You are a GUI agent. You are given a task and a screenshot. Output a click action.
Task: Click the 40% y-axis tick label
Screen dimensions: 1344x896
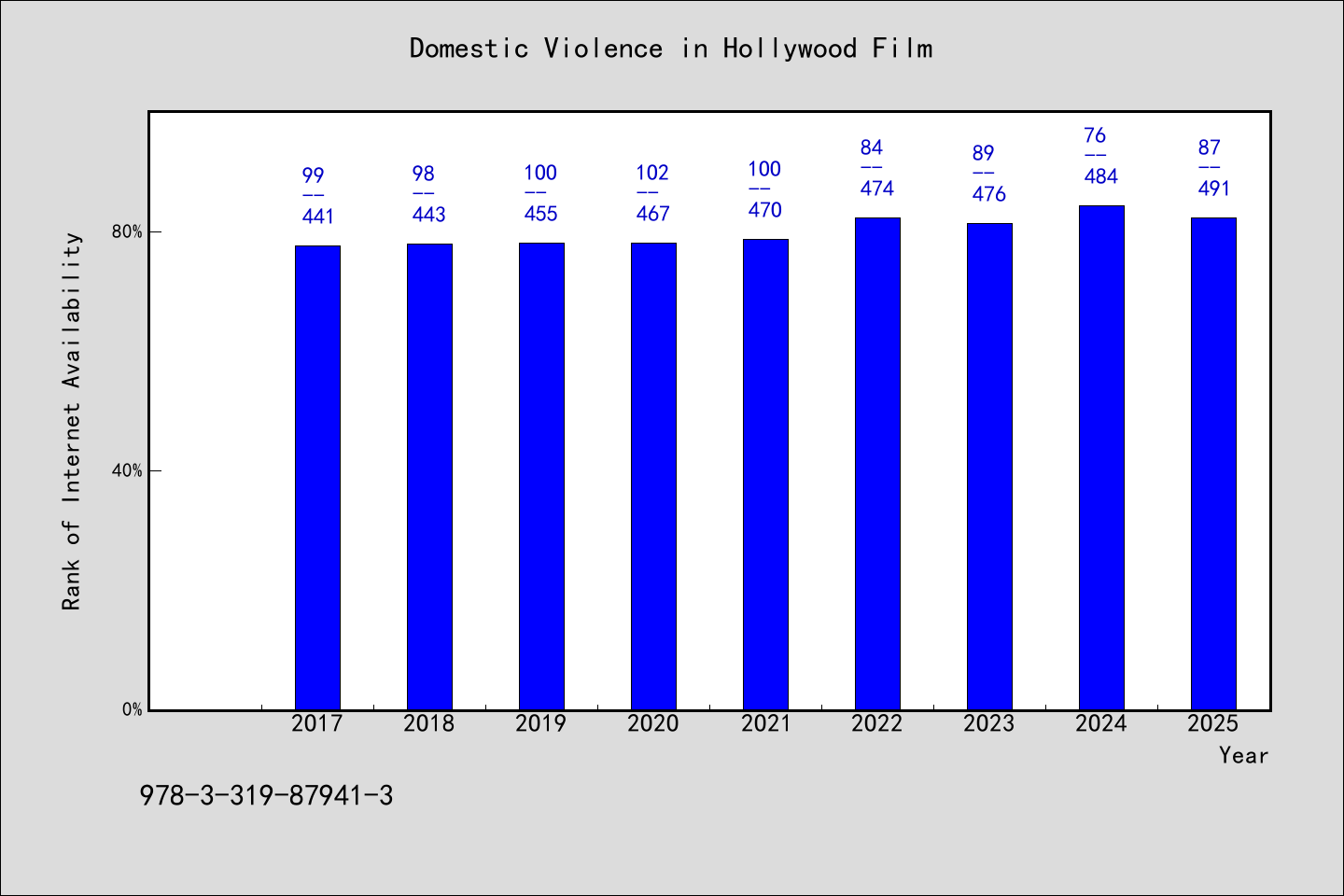point(127,470)
